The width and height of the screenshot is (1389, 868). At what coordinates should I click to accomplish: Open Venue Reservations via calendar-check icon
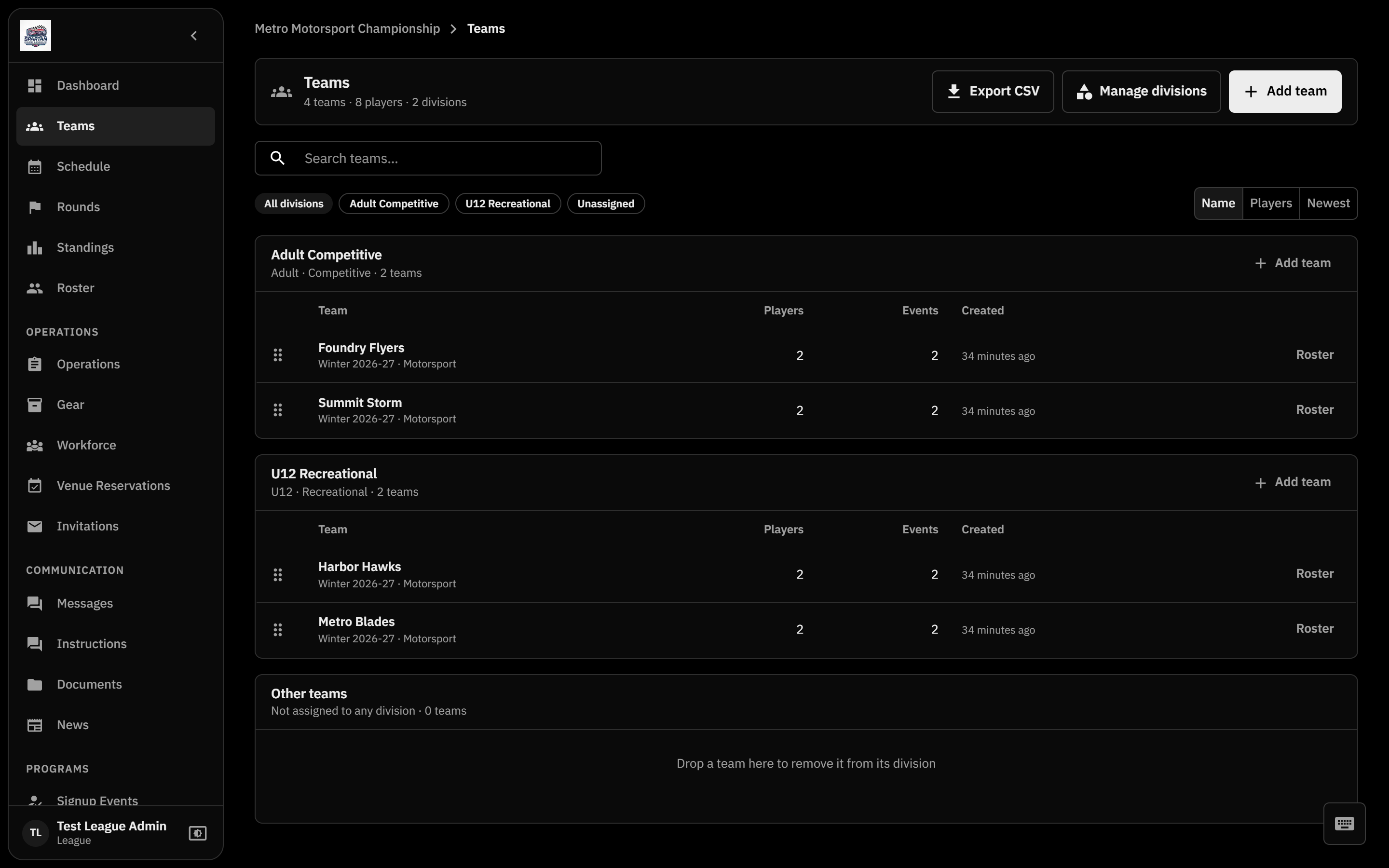pyautogui.click(x=34, y=486)
